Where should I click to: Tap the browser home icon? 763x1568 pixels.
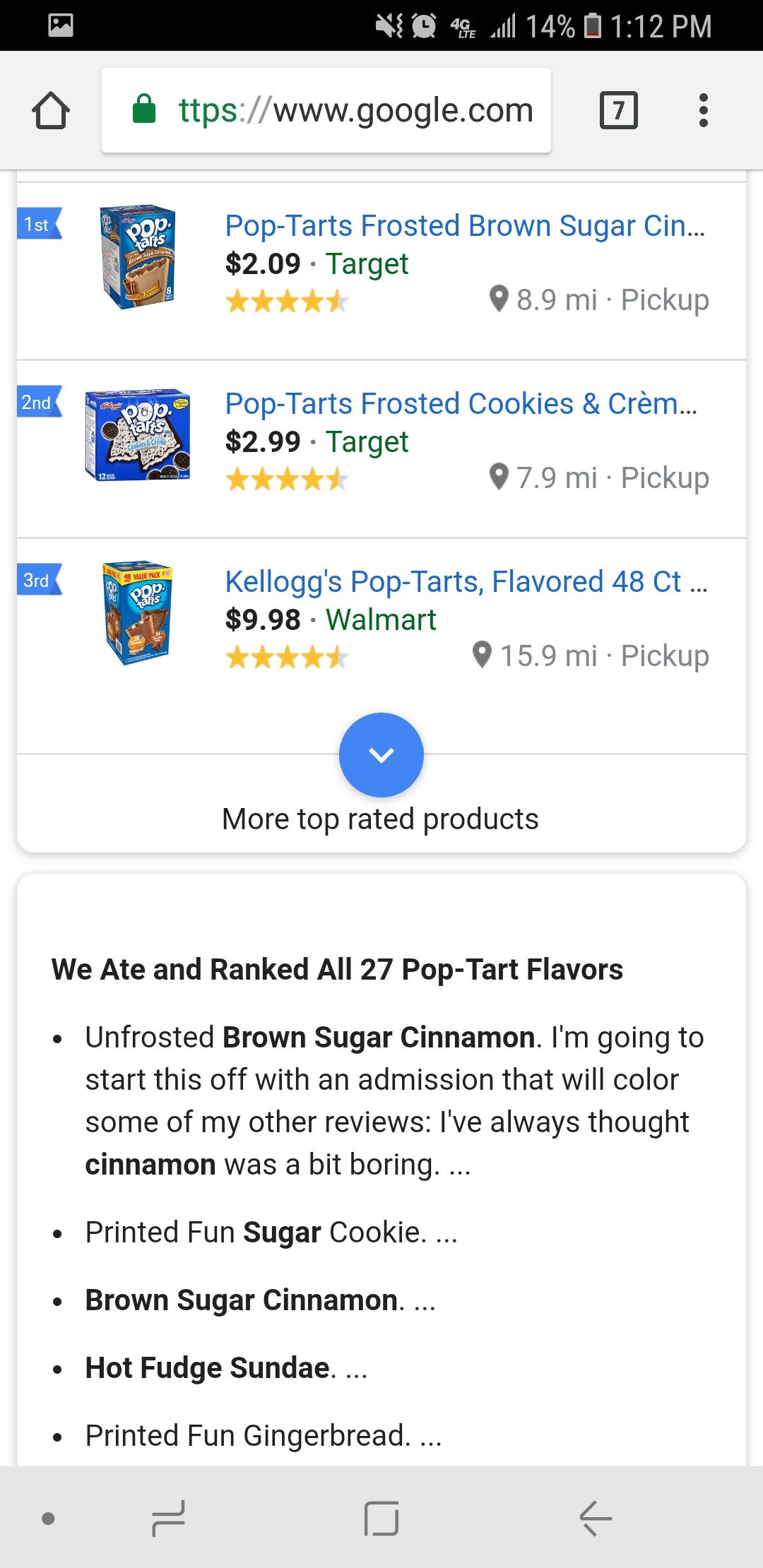click(x=51, y=111)
